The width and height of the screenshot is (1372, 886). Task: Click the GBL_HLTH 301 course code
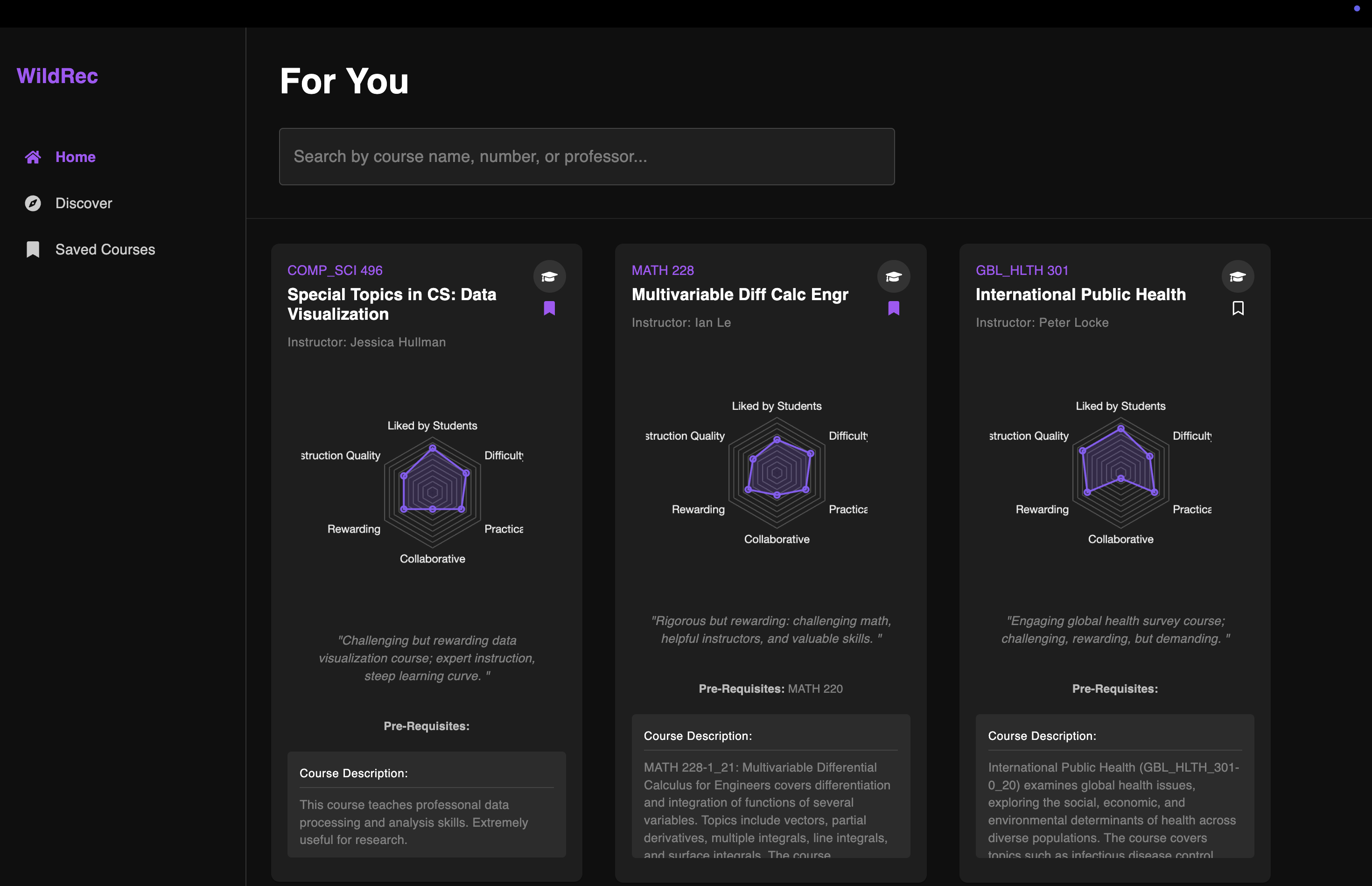coord(1022,270)
